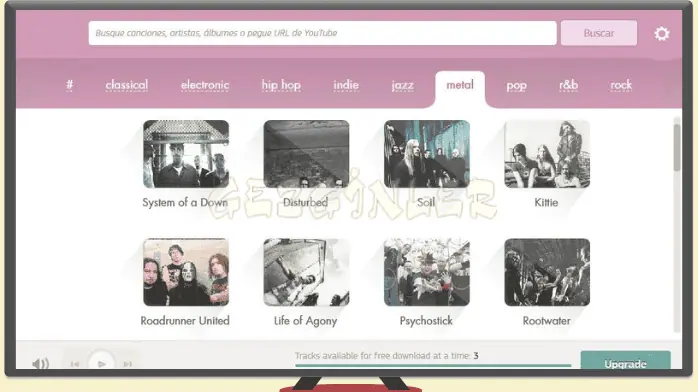Click the free download tracks progress bar
The height and width of the screenshot is (392, 698).
coord(433,365)
